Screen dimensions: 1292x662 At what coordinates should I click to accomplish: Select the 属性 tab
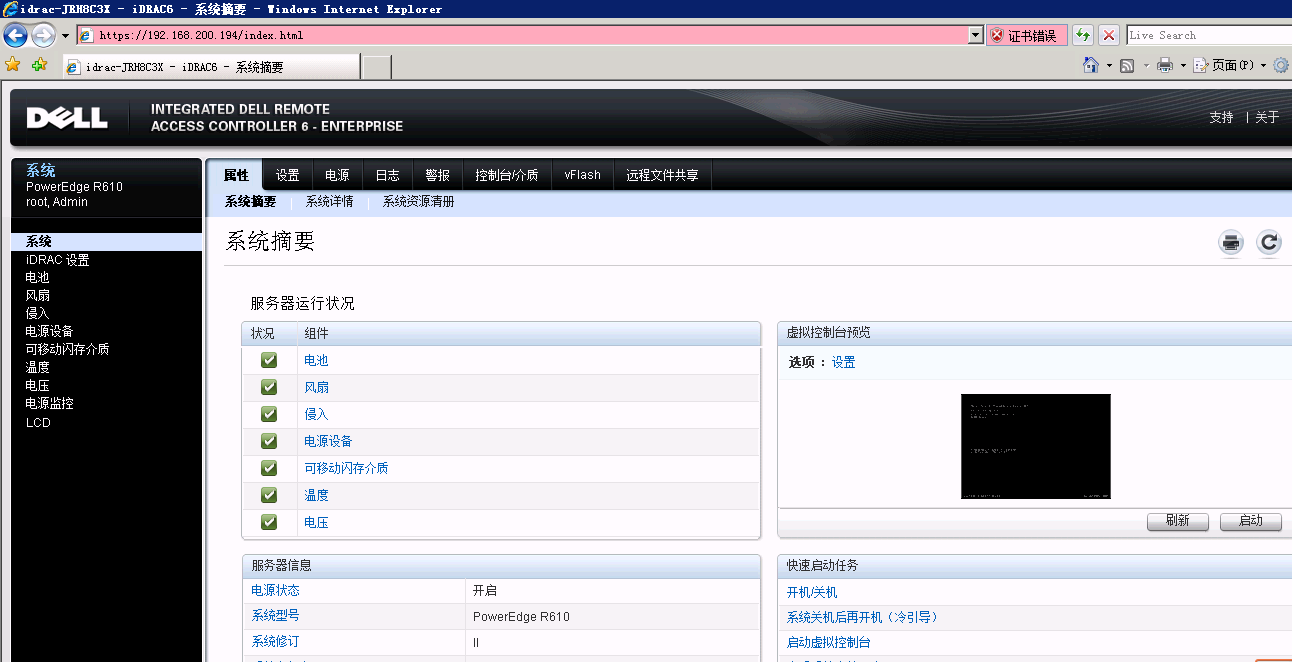pos(237,175)
